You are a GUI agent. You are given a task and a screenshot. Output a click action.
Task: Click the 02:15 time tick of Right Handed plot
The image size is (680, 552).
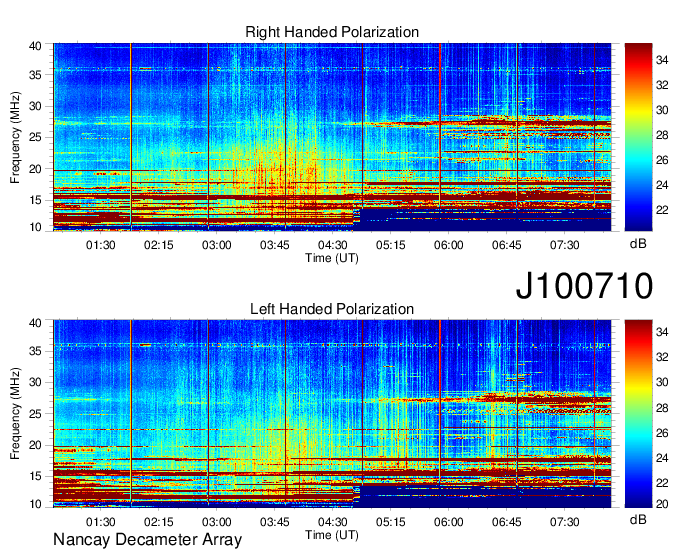pos(159,245)
